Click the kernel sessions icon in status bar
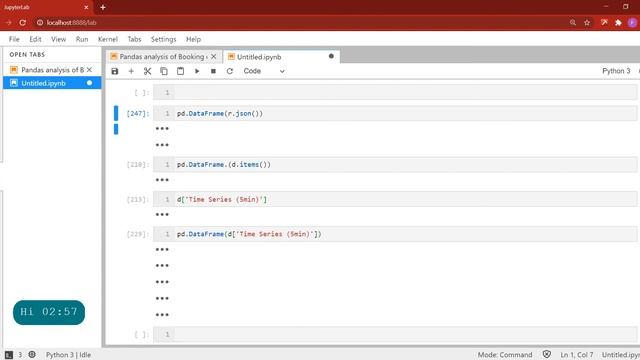 click(x=32, y=354)
